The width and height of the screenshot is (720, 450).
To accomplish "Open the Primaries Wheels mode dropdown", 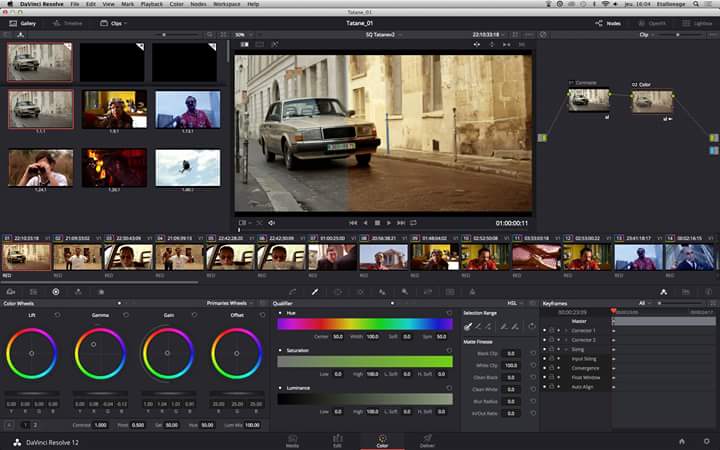I will coord(230,304).
